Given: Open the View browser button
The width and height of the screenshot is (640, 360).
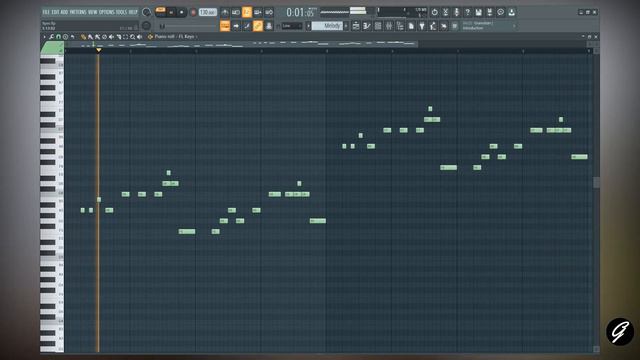Looking at the screenshot, I should click(400, 26).
